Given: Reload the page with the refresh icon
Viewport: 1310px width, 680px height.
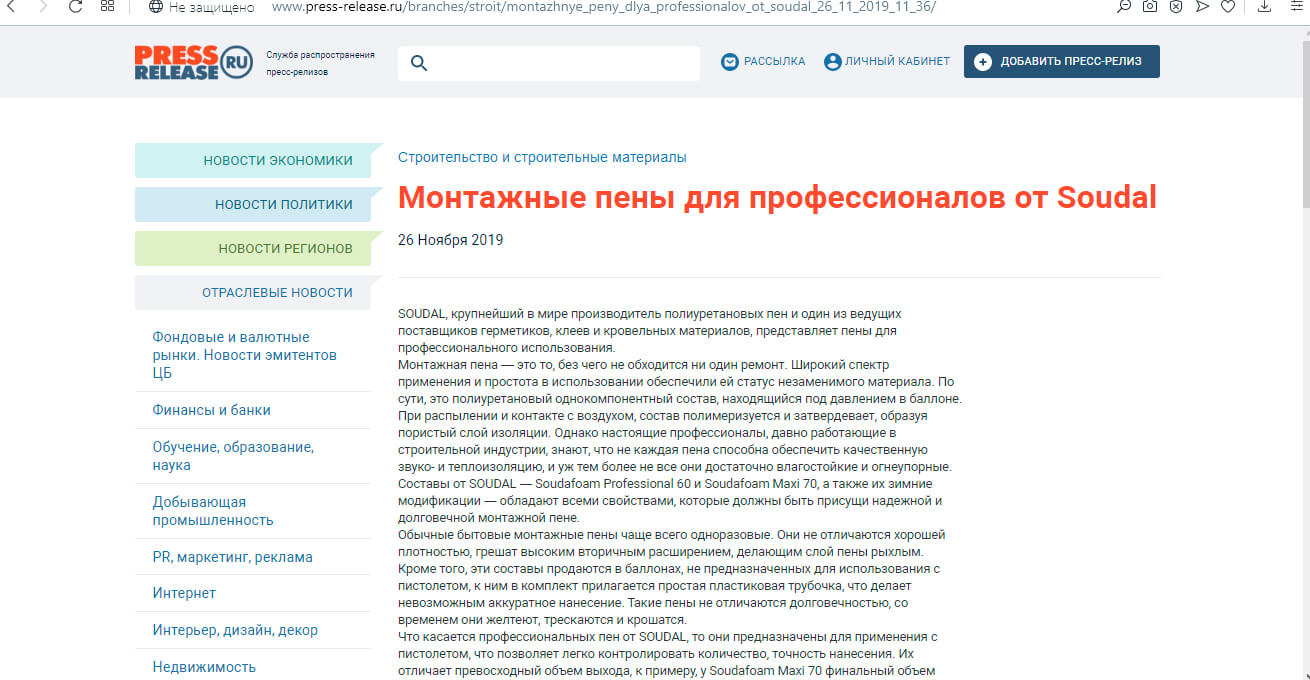Looking at the screenshot, I should pyautogui.click(x=75, y=7).
